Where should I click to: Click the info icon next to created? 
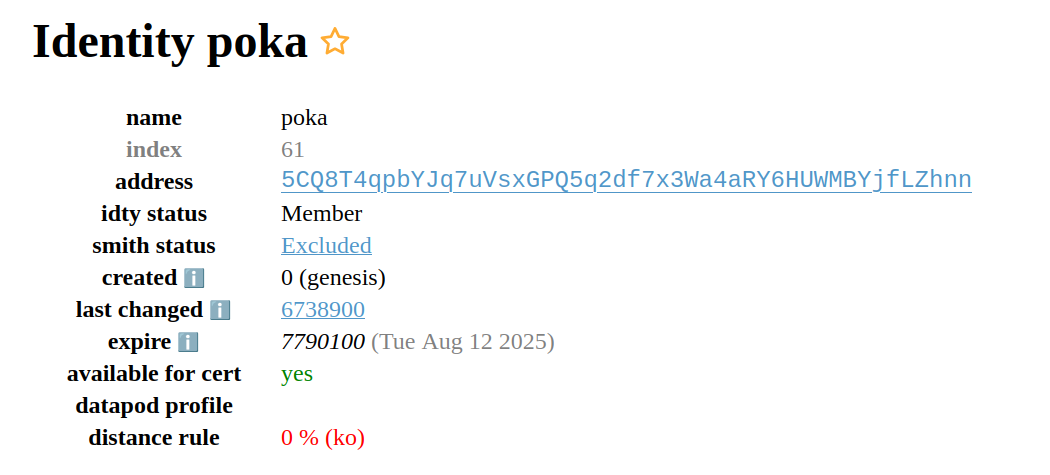194,278
